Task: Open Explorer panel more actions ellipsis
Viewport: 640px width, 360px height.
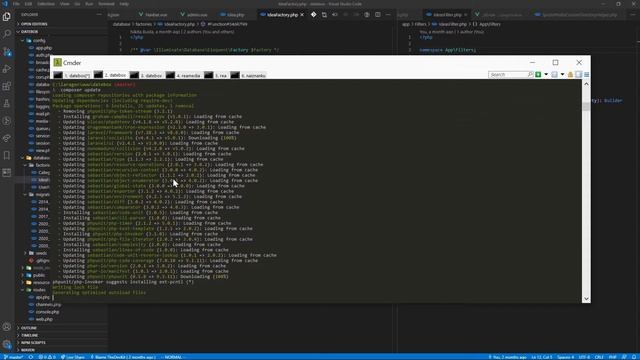Action: pyautogui.click(x=99, y=15)
